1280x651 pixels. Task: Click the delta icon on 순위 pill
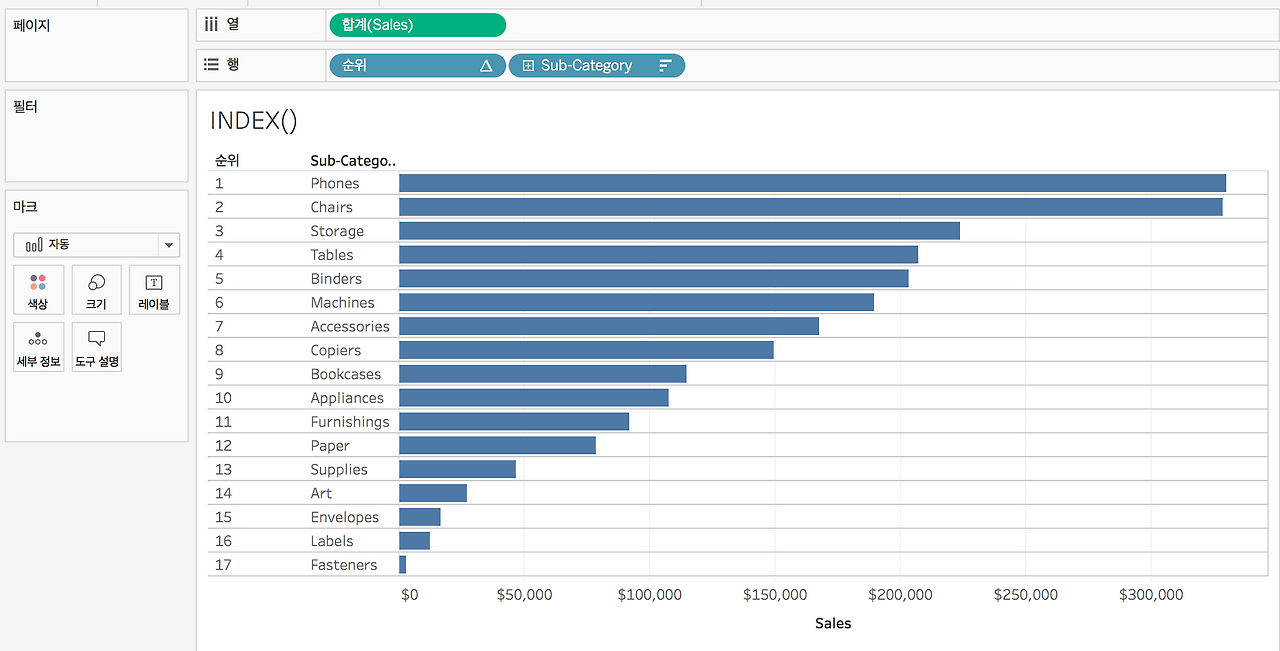tap(486, 66)
